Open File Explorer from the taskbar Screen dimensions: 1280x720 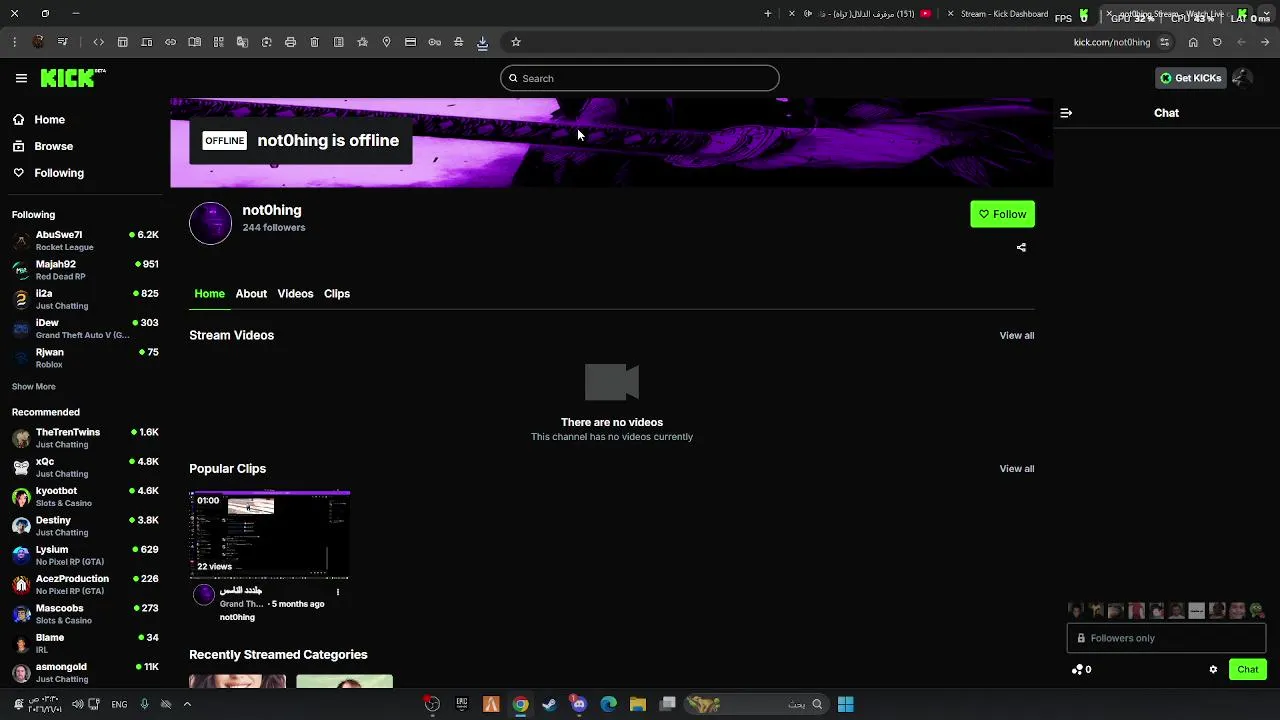tap(637, 704)
